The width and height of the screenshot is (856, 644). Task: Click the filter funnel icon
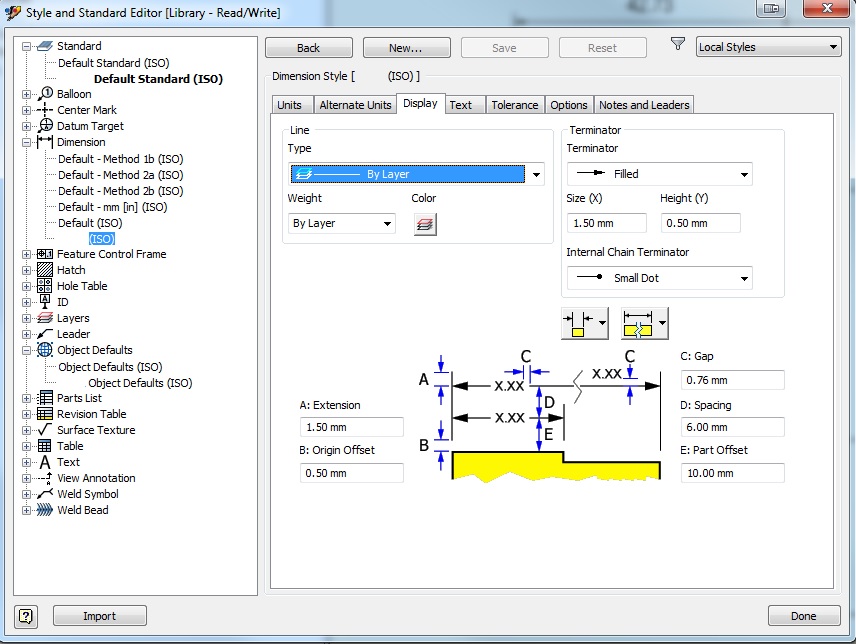point(677,44)
